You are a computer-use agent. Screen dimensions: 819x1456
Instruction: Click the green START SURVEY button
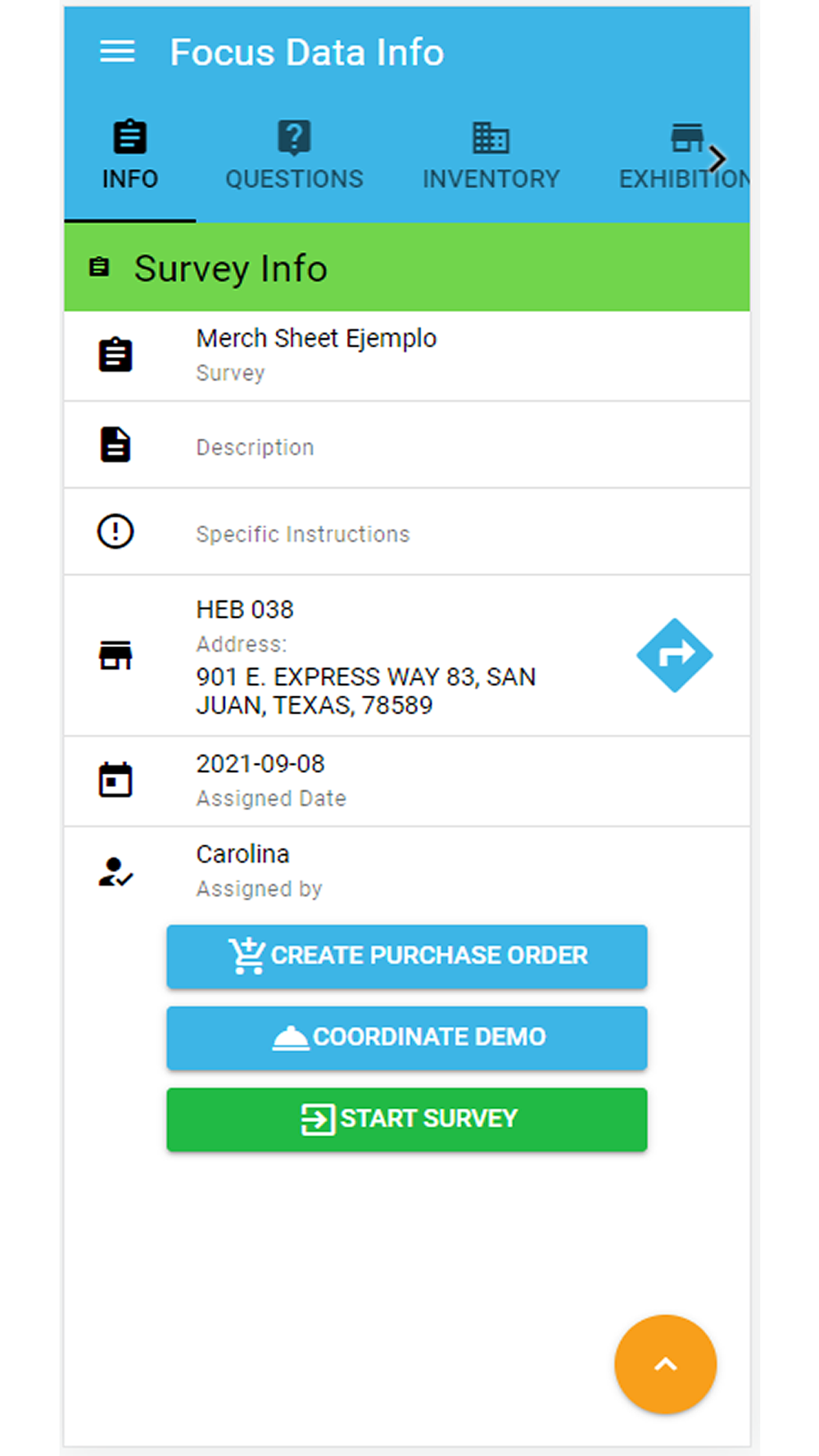click(407, 1119)
